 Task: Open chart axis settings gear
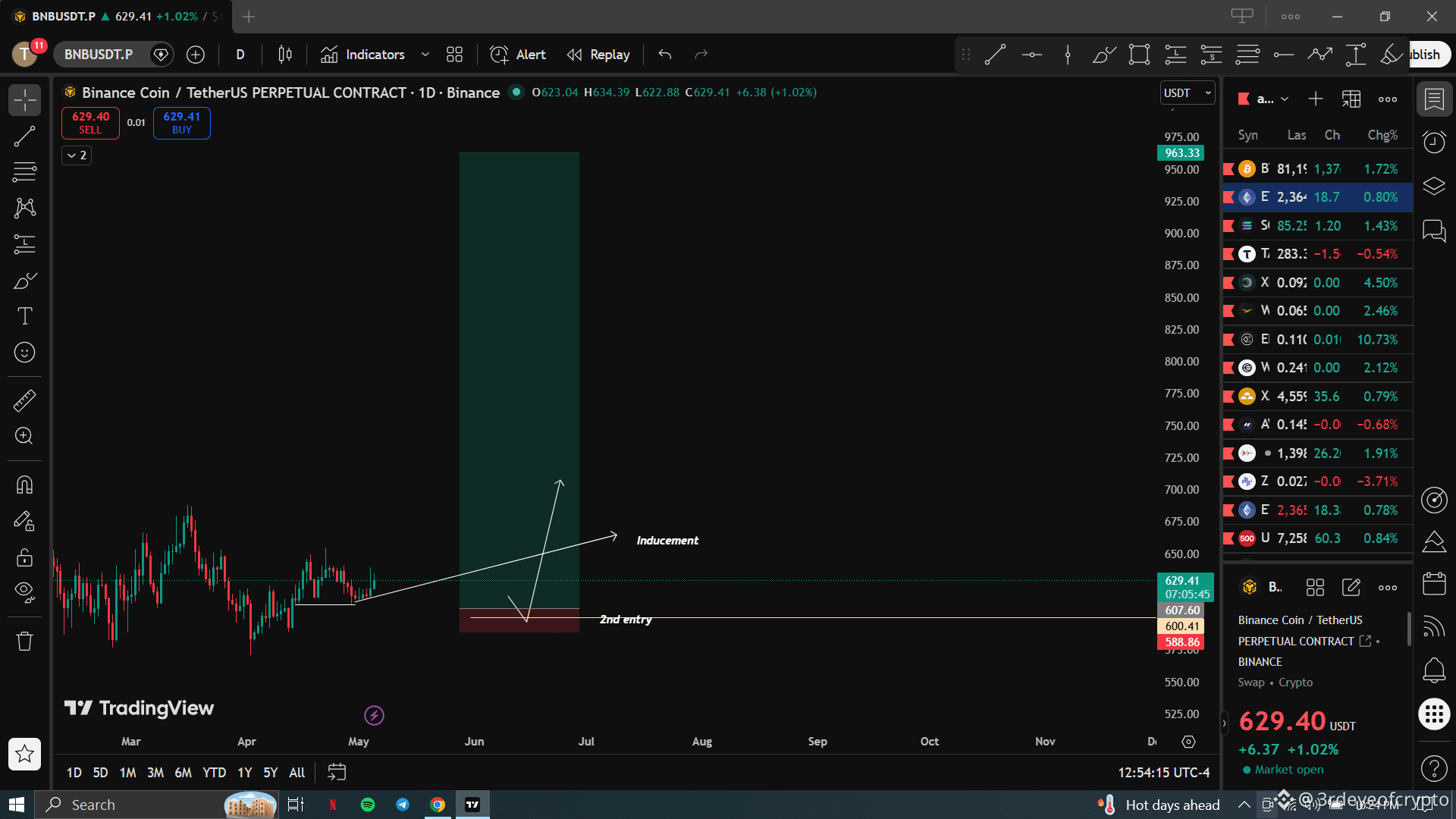(x=1188, y=742)
